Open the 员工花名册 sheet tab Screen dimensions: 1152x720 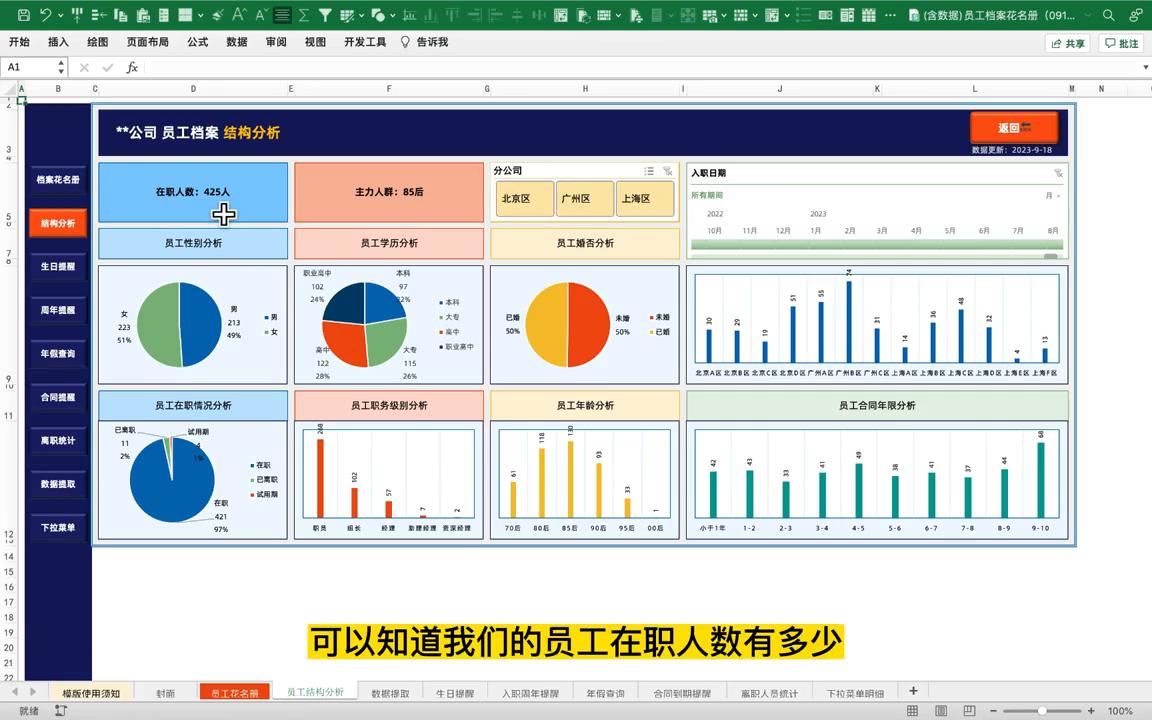coord(235,691)
